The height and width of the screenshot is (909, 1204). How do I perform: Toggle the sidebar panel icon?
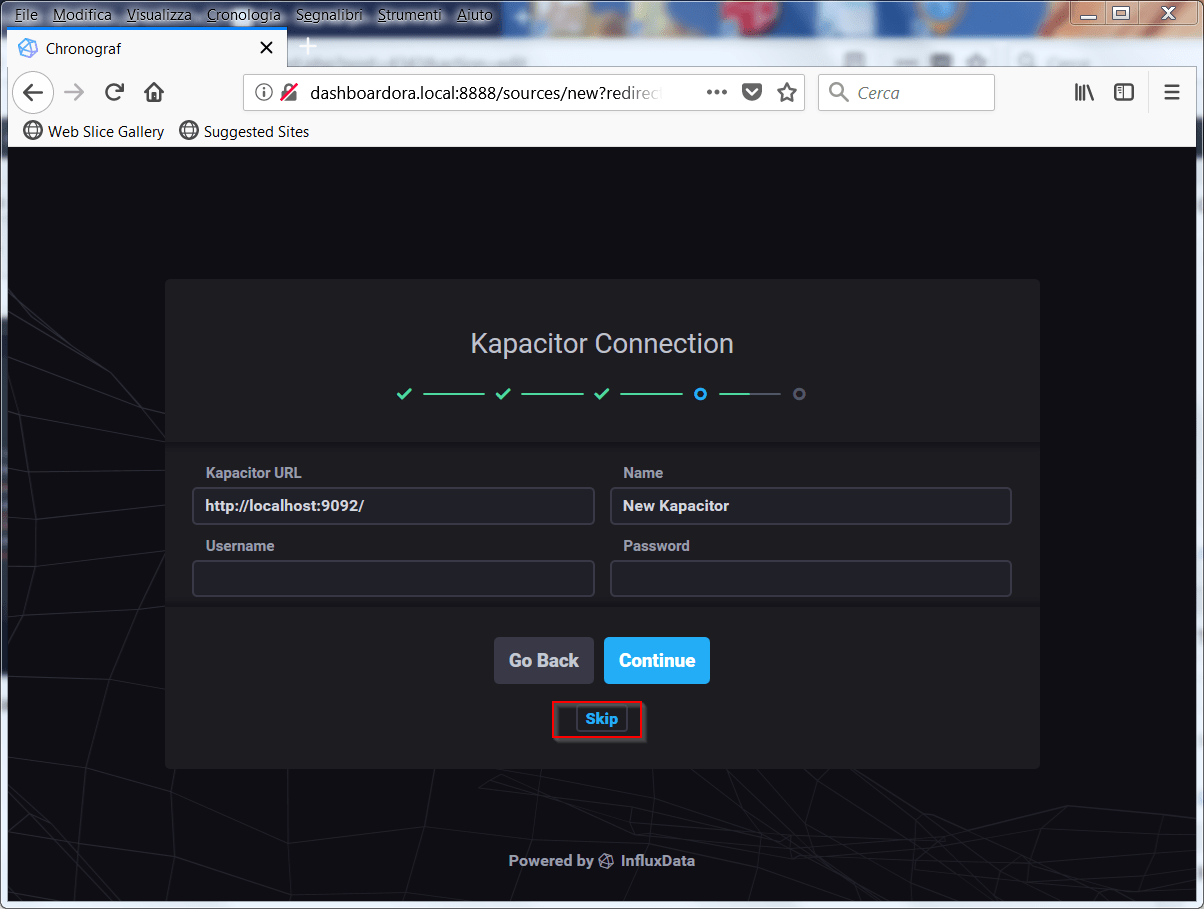[x=1124, y=93]
